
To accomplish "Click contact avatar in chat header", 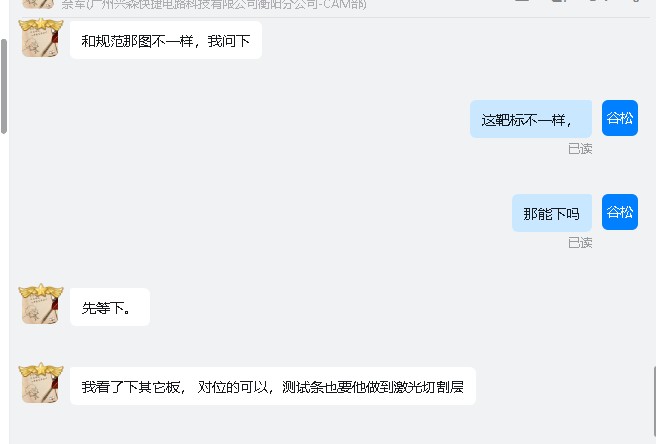I will [38, 4].
